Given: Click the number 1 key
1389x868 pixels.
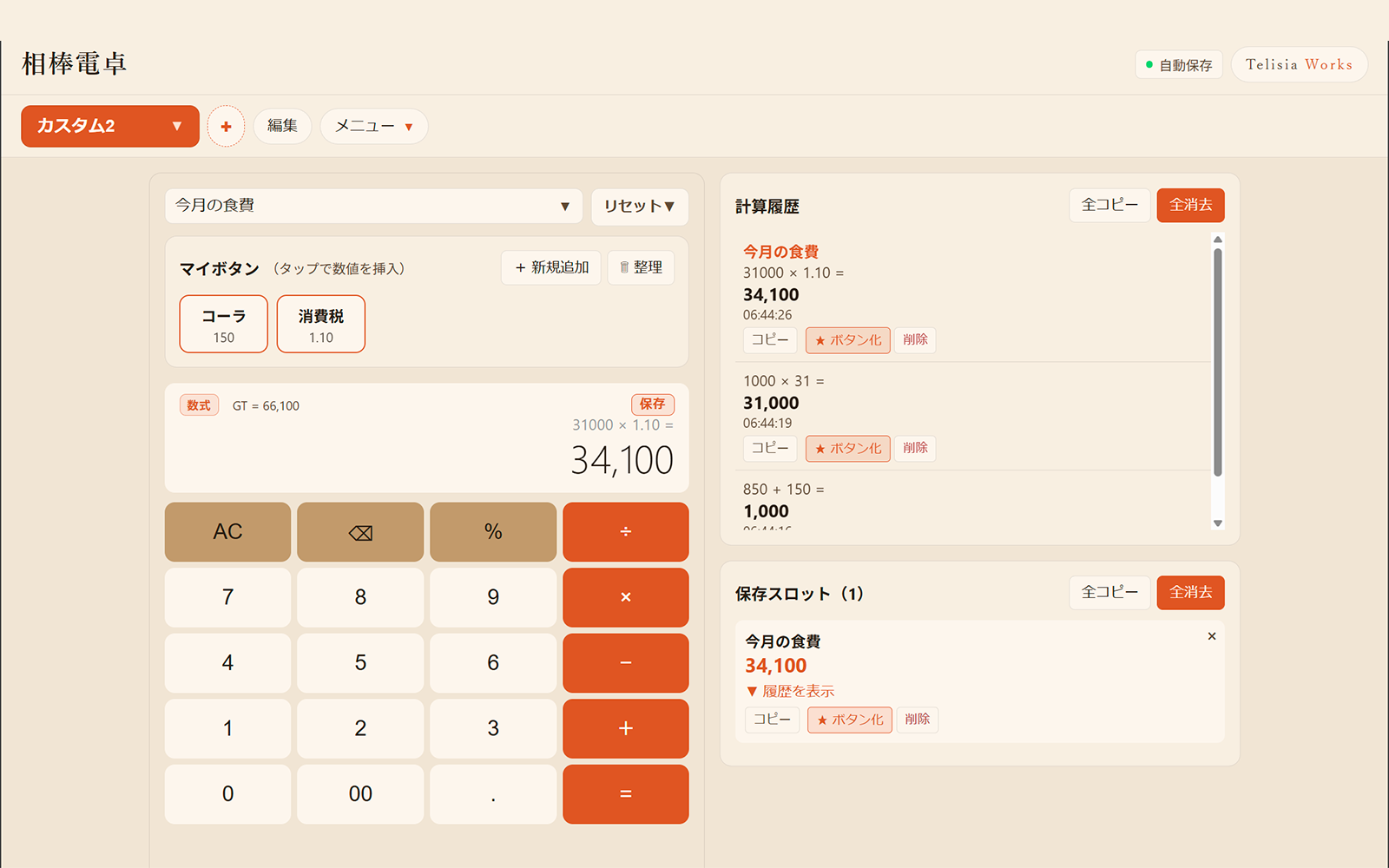Looking at the screenshot, I should [227, 728].
